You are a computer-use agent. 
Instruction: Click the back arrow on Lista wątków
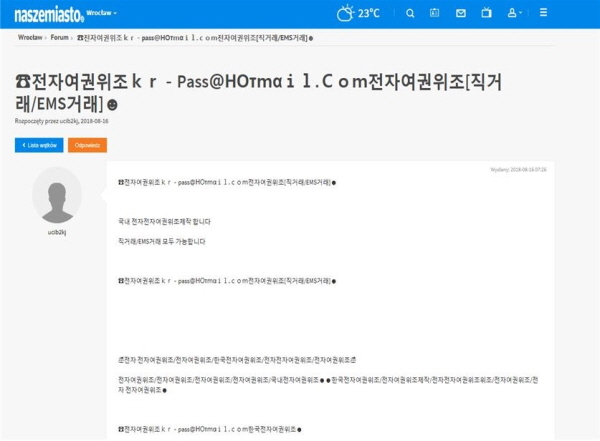coord(22,145)
